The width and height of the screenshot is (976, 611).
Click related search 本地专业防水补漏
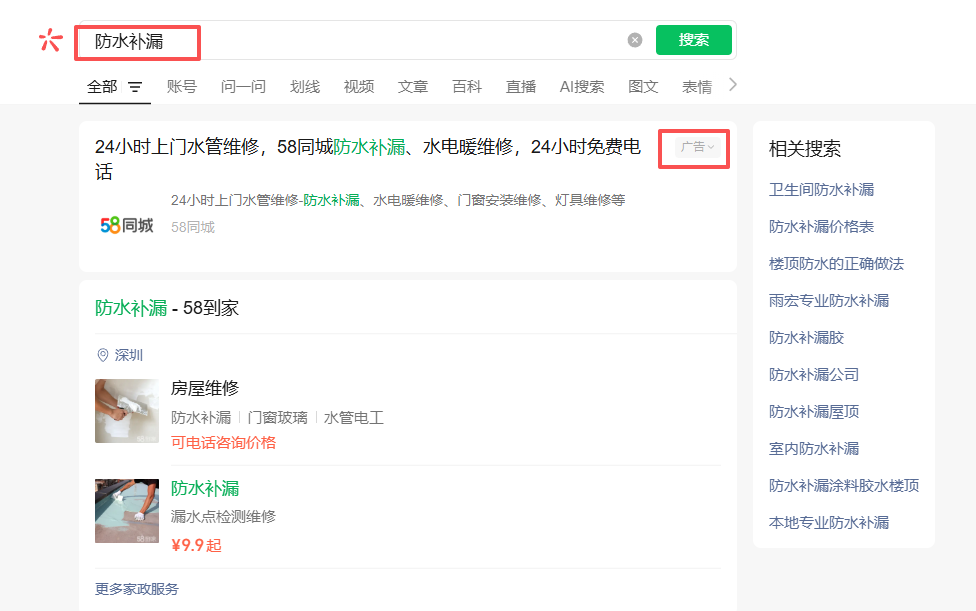(x=828, y=522)
